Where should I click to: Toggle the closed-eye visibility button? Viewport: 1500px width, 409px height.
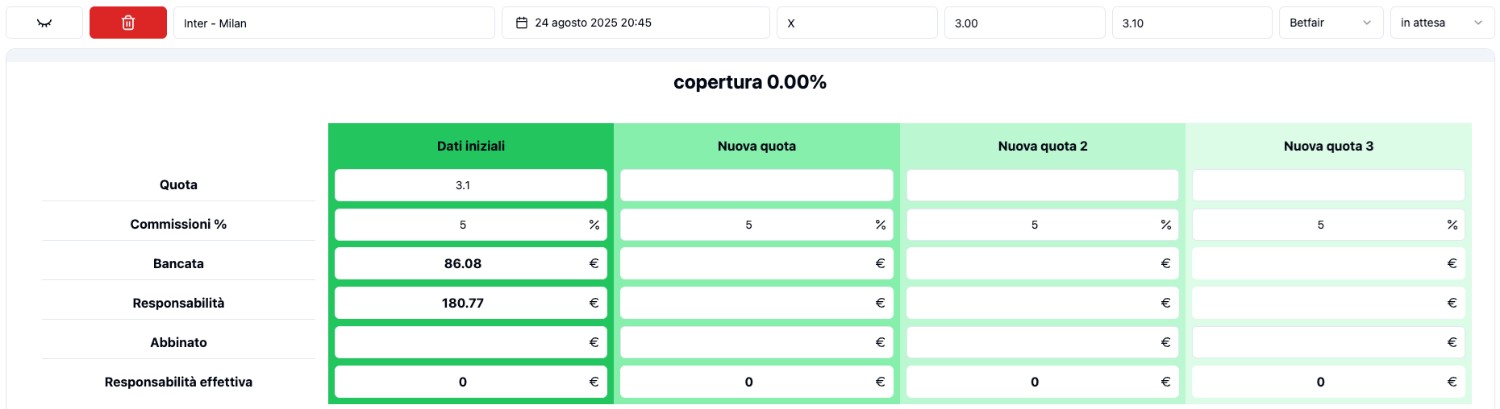pos(44,23)
